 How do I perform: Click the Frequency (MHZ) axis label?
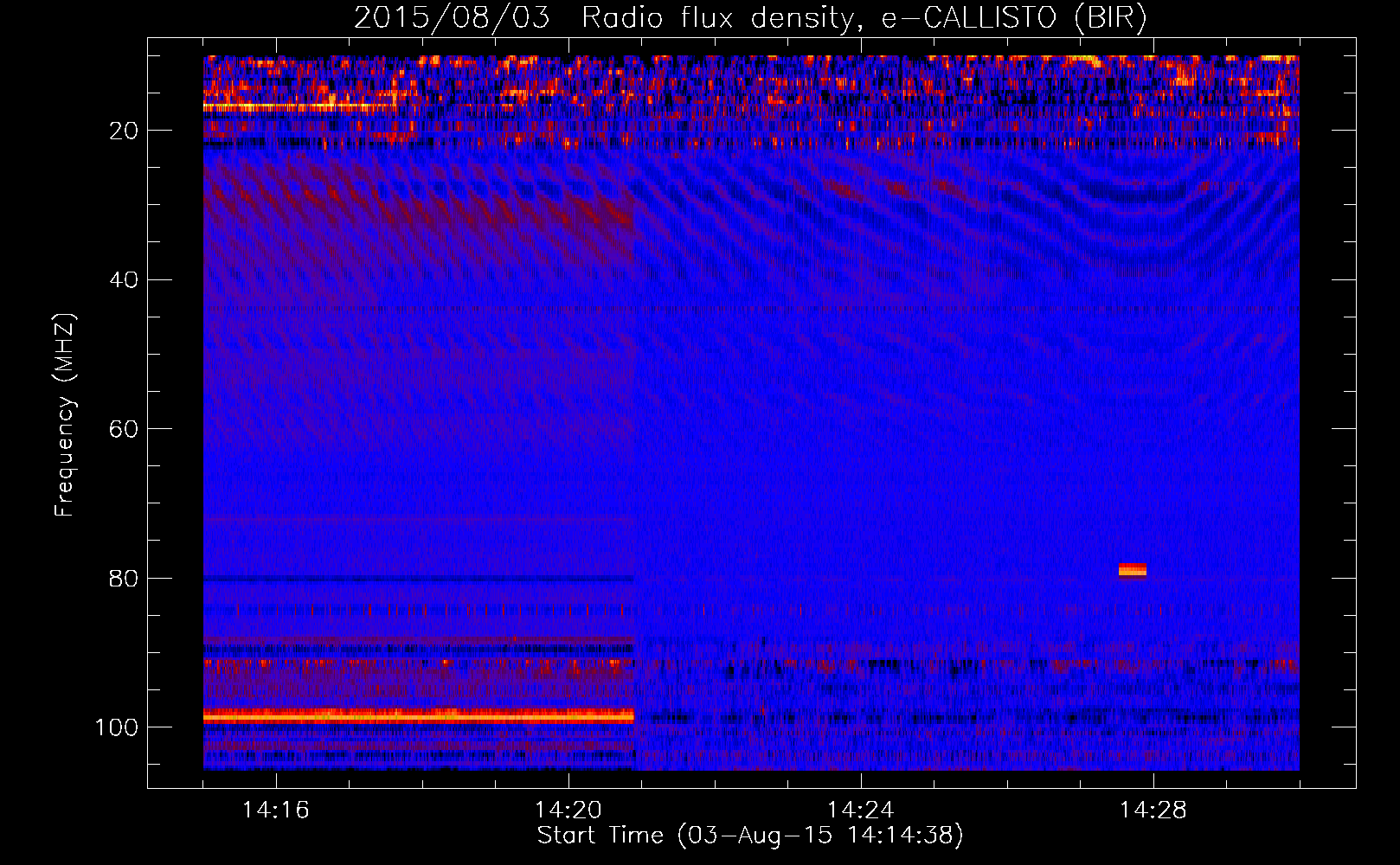pos(65,415)
